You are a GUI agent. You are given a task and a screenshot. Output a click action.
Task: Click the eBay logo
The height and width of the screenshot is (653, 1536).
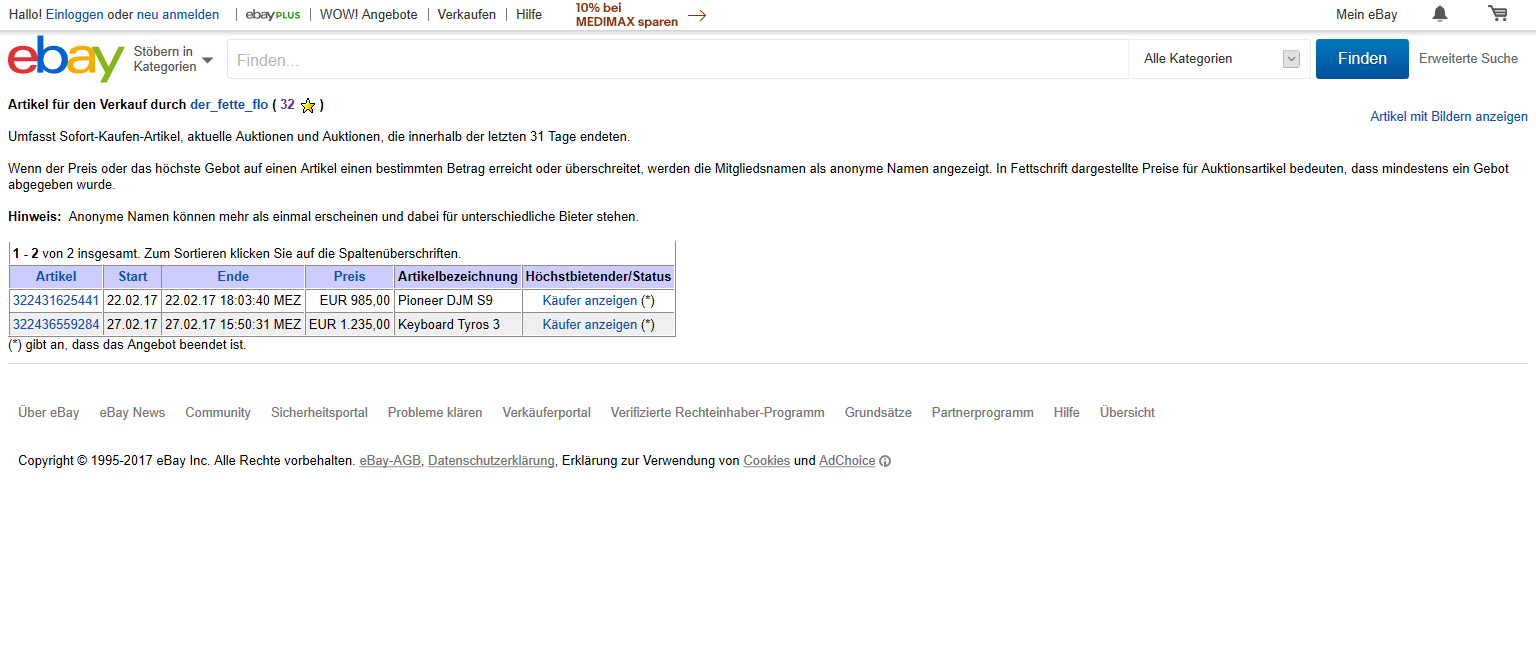tap(66, 59)
